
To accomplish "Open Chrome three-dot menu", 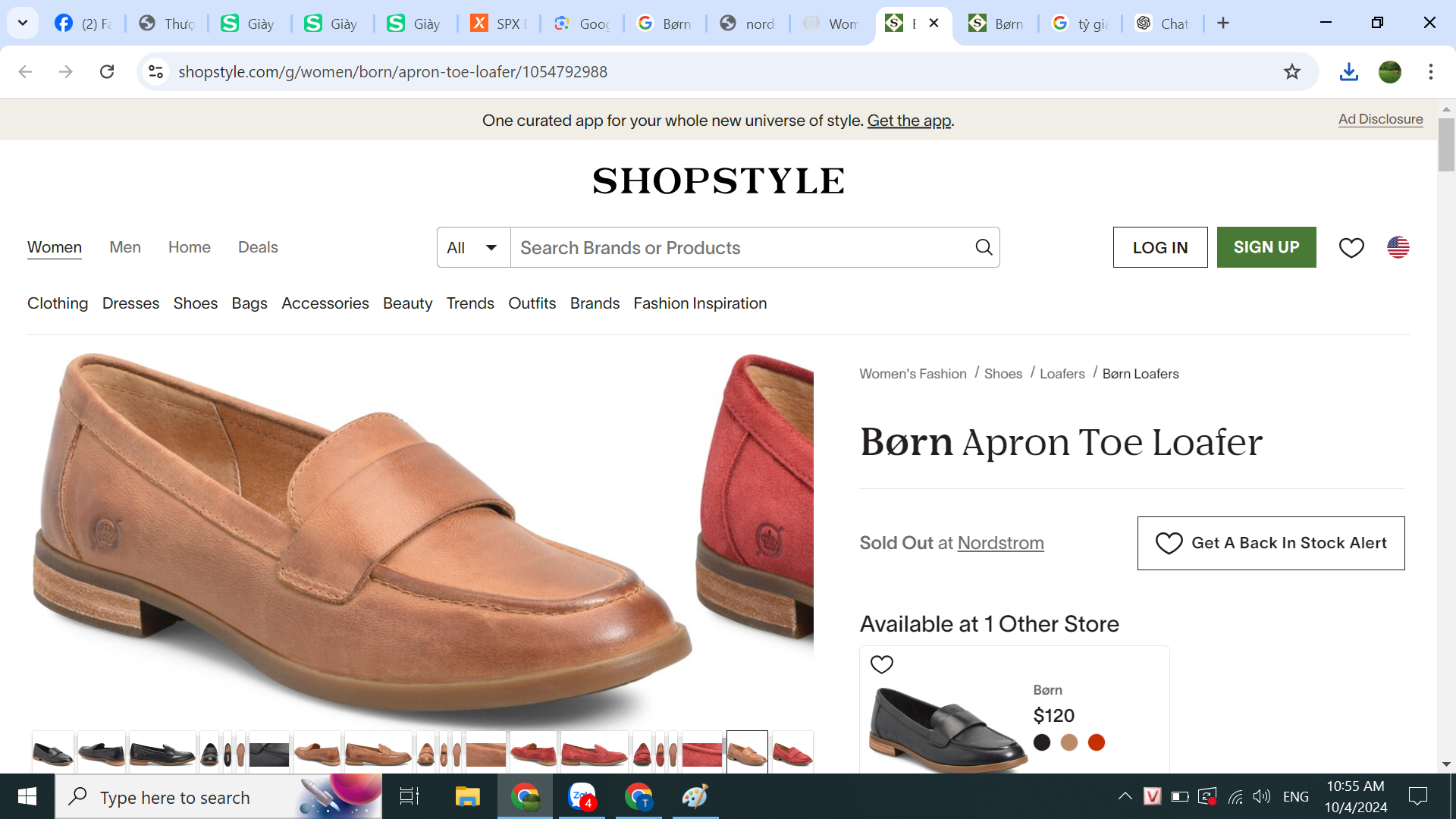I will 1430,71.
